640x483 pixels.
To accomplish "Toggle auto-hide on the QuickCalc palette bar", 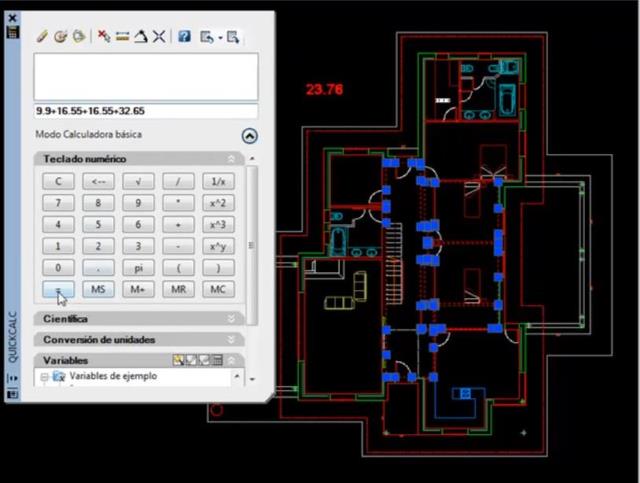I will pyautogui.click(x=13, y=378).
